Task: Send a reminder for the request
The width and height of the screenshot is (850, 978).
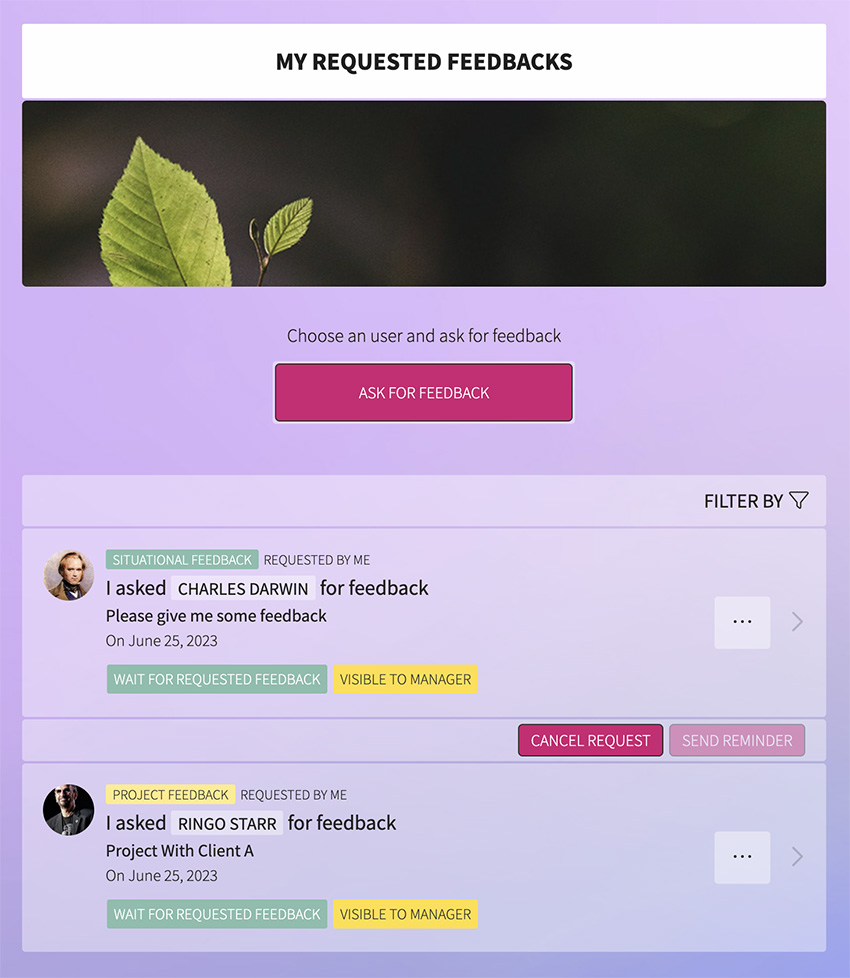Action: (737, 740)
